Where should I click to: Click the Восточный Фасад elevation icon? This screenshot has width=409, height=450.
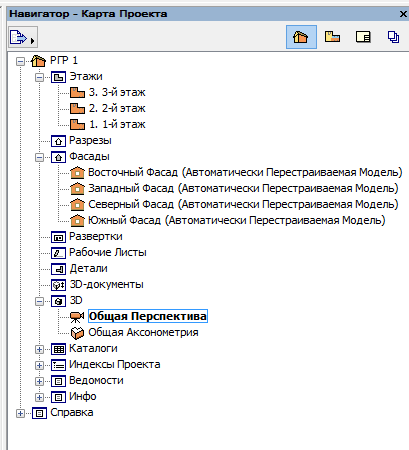(x=77, y=172)
